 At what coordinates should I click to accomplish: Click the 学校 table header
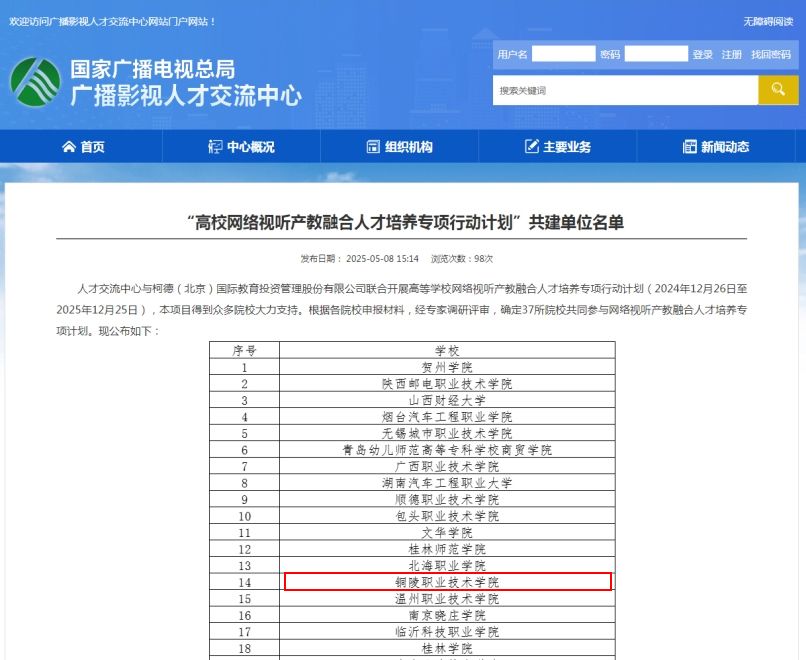pyautogui.click(x=447, y=351)
